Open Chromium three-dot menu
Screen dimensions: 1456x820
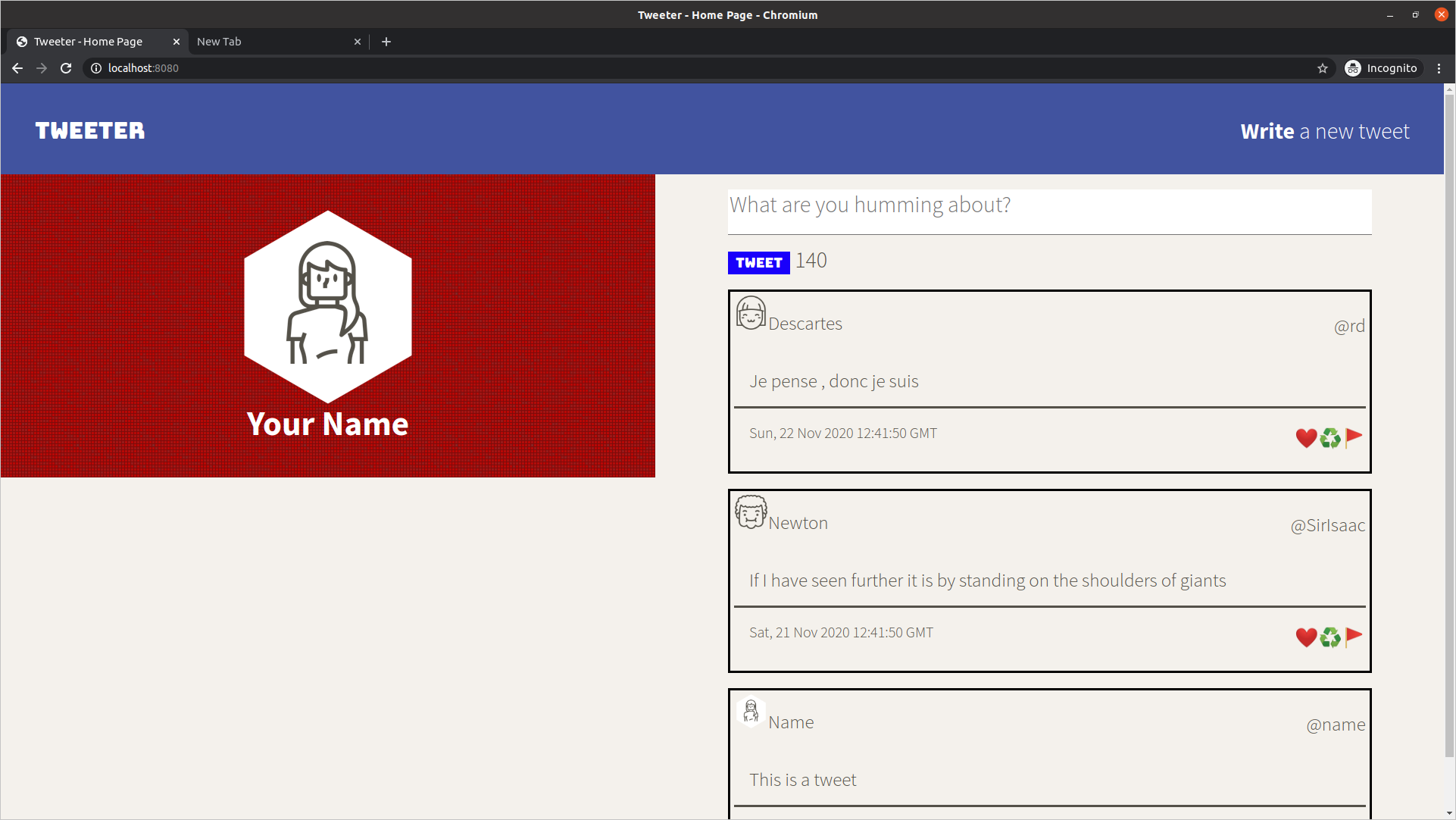[x=1439, y=68]
